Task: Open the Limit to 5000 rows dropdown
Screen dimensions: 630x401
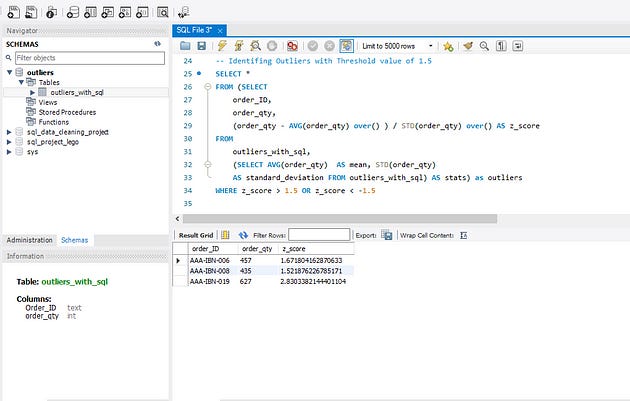Action: [x=399, y=46]
